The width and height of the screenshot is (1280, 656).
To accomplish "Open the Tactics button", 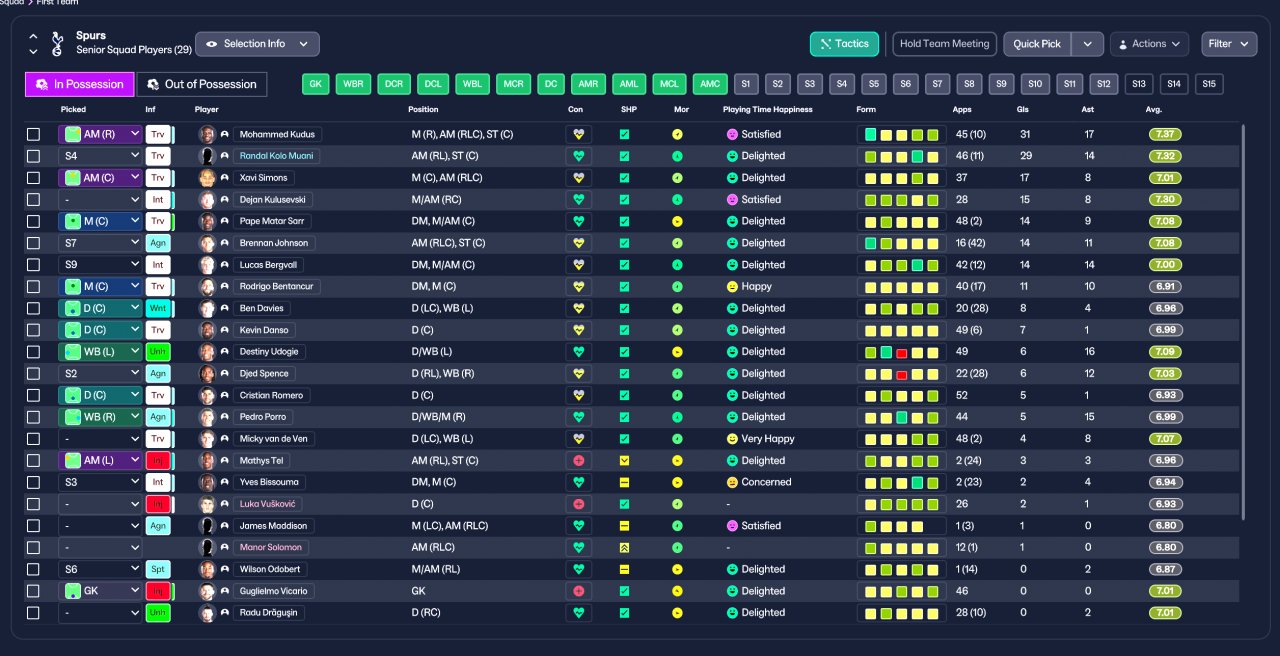I will pyautogui.click(x=844, y=44).
